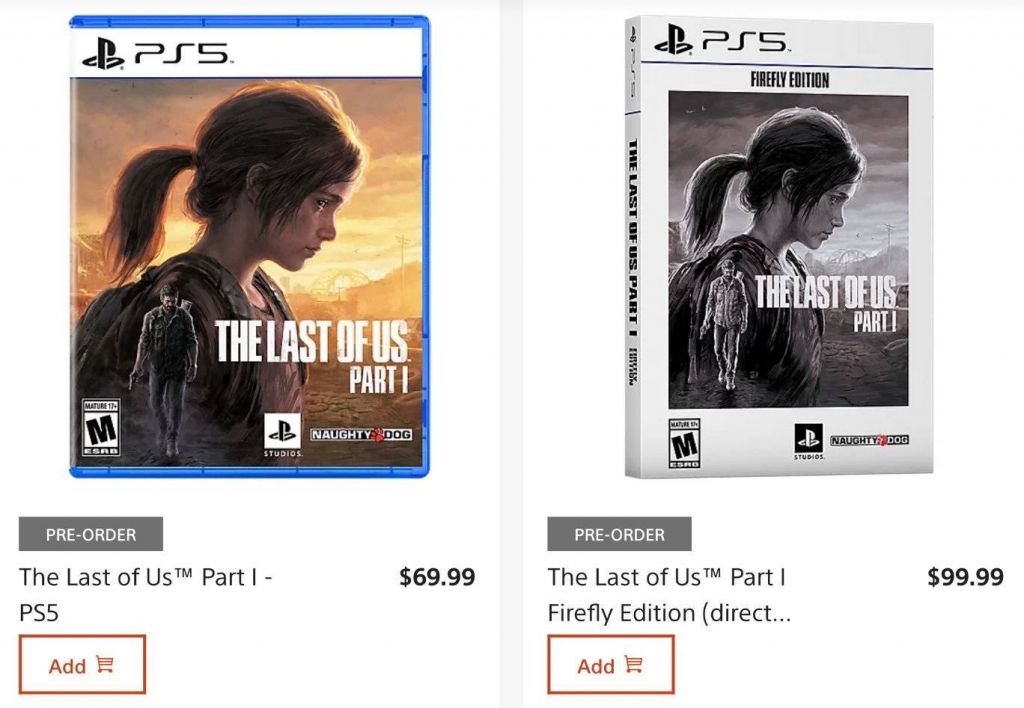The width and height of the screenshot is (1024, 708).
Task: Click Naughty Dog logo on standard cover
Action: pos(360,434)
